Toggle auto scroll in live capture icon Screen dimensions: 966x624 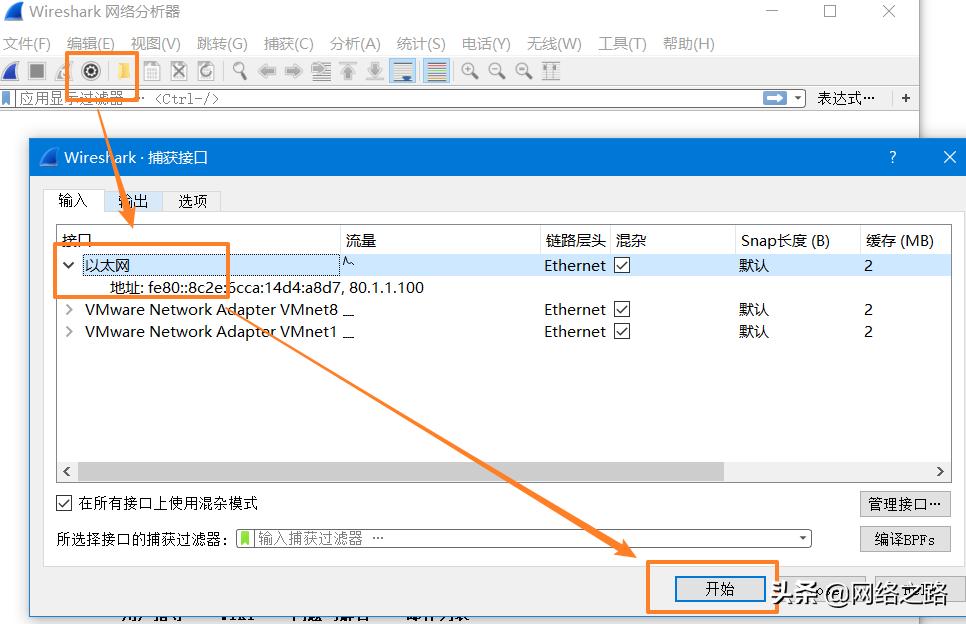[401, 70]
